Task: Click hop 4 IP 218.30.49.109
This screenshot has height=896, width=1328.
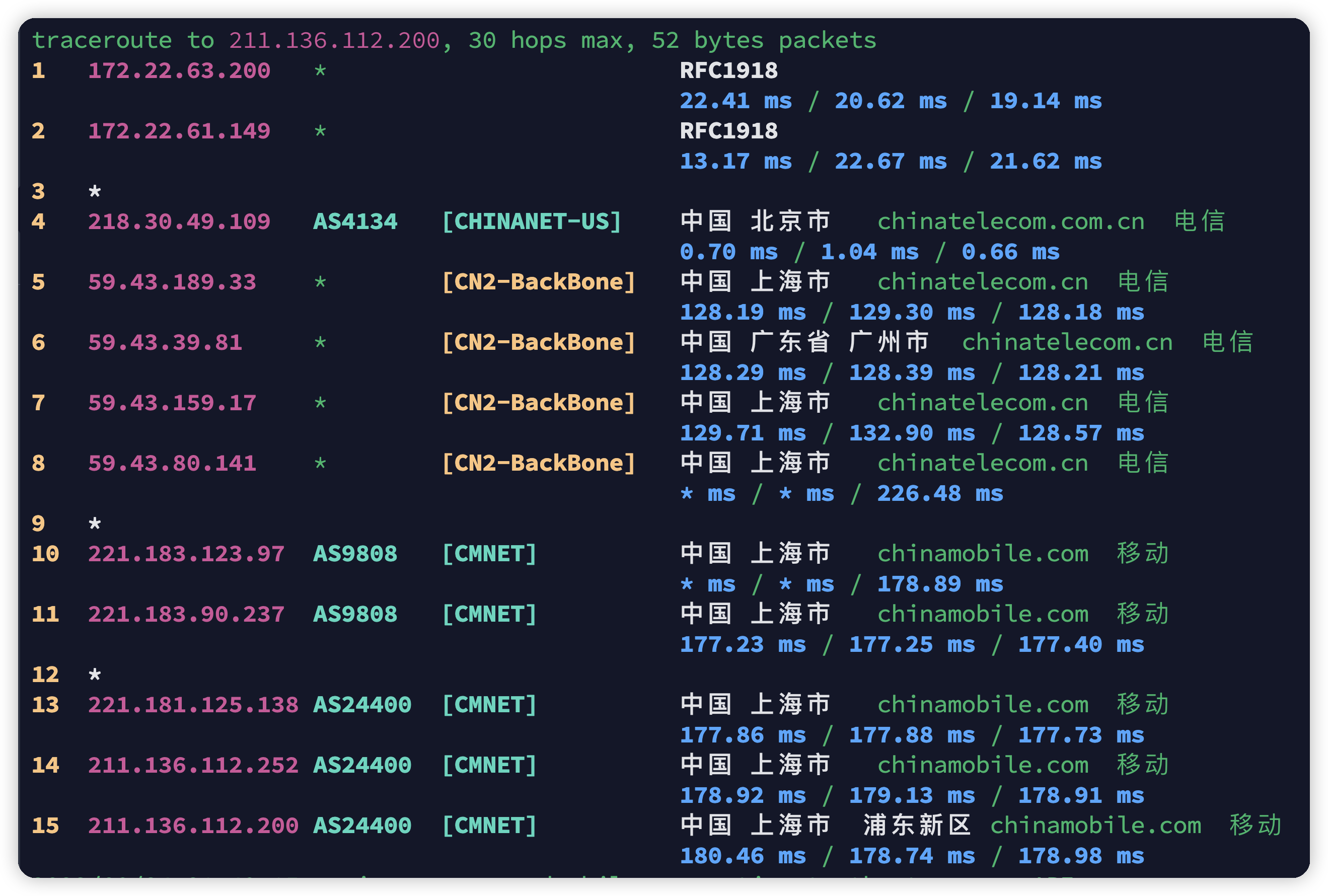Action: (x=179, y=221)
